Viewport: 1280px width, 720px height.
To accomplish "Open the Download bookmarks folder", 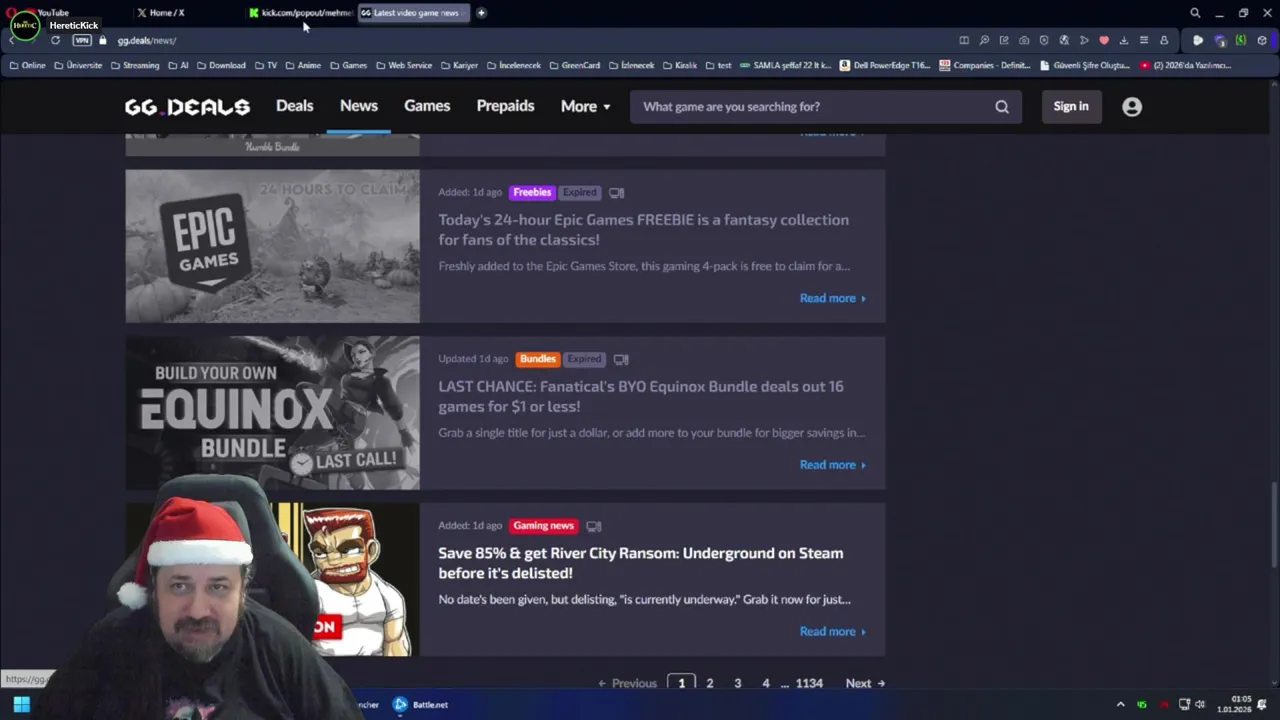I will point(221,65).
